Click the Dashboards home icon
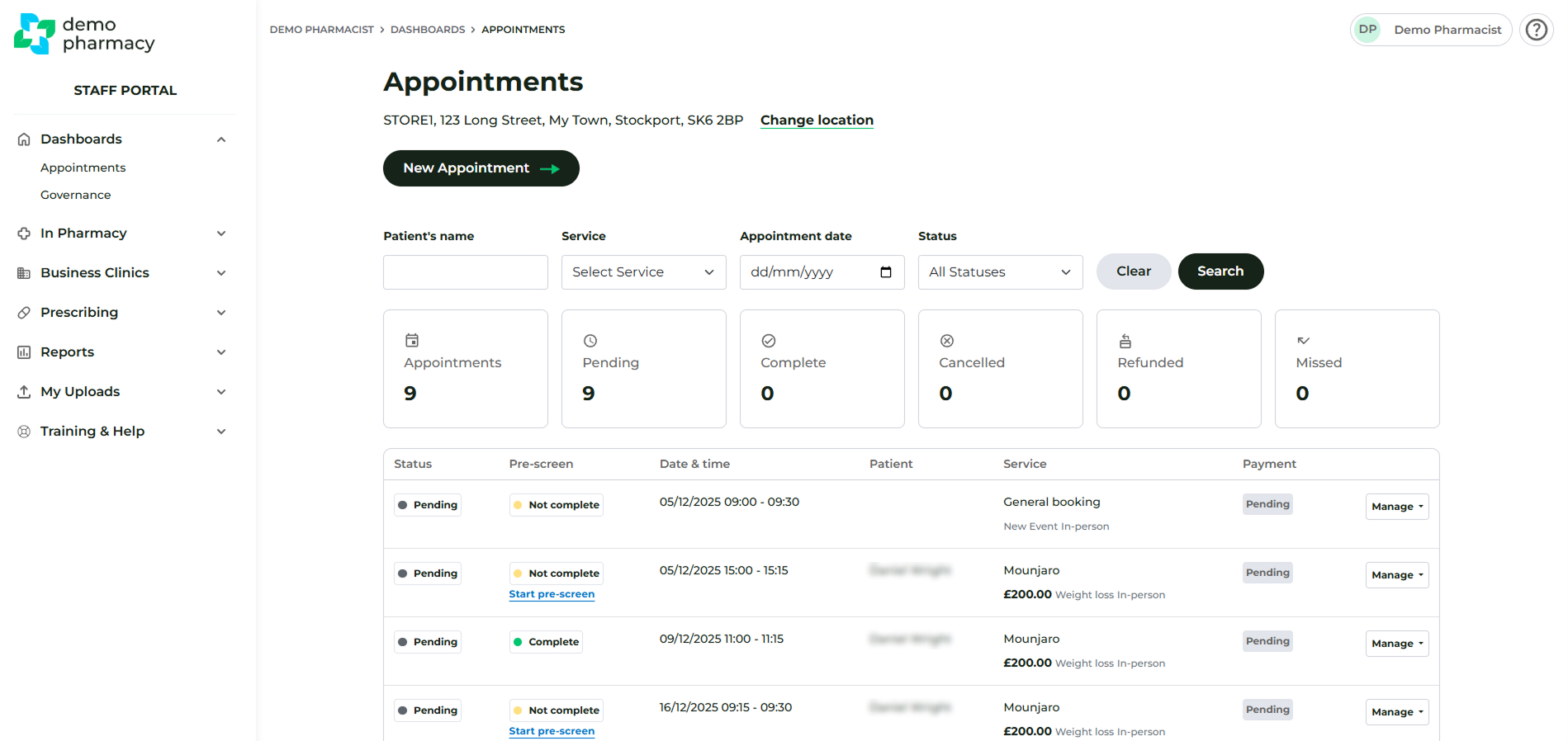 click(24, 139)
